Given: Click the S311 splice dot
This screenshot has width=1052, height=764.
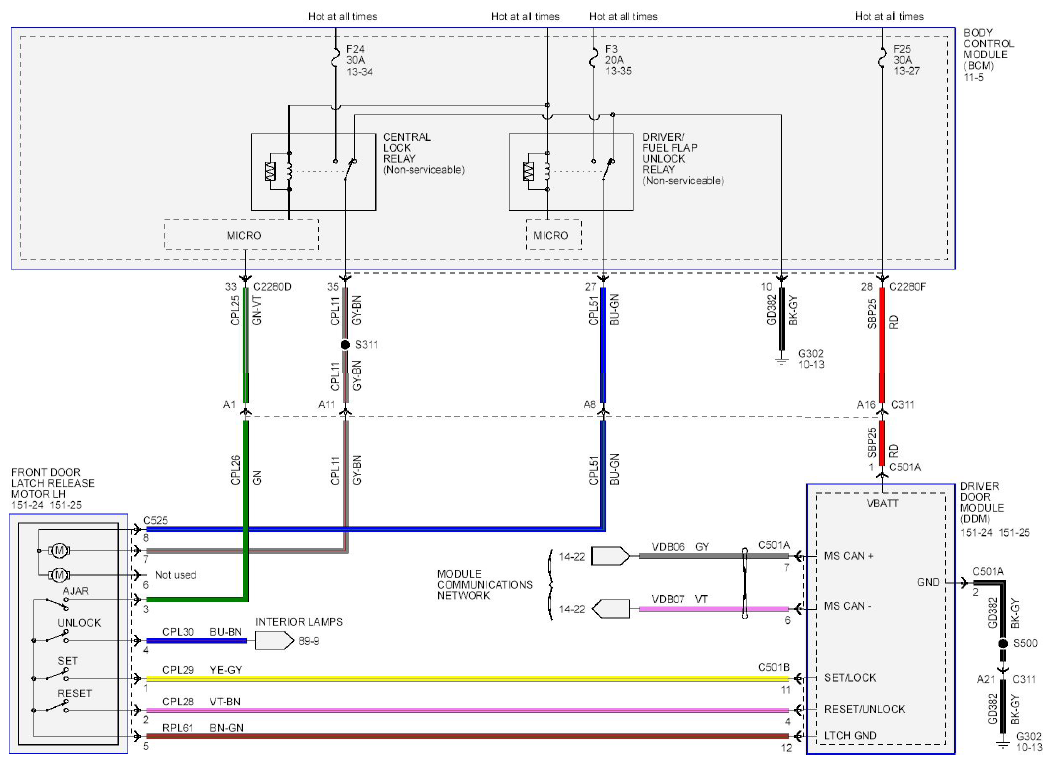Looking at the screenshot, I should [x=346, y=345].
